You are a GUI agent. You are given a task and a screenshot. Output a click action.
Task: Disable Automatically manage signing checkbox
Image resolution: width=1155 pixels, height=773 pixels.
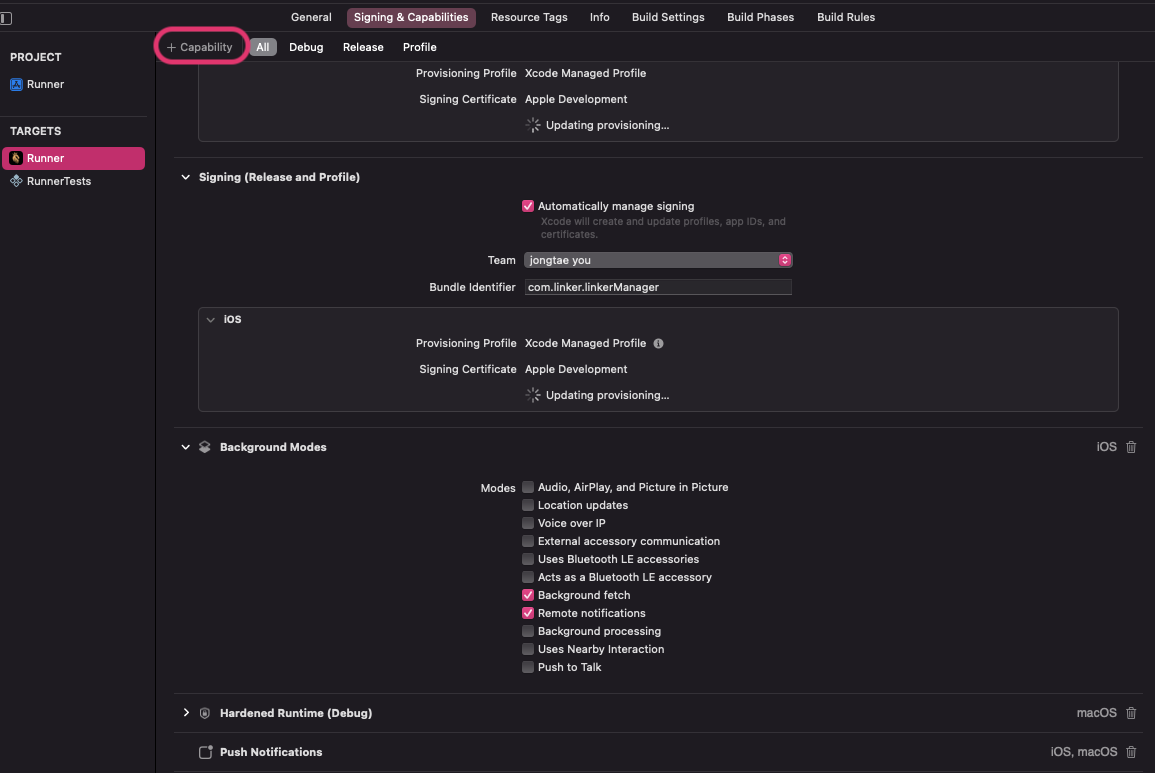(528, 206)
